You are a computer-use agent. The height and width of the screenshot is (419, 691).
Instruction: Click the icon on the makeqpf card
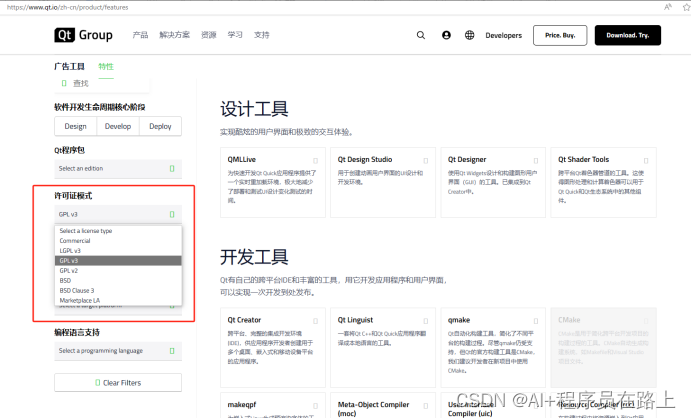316,405
